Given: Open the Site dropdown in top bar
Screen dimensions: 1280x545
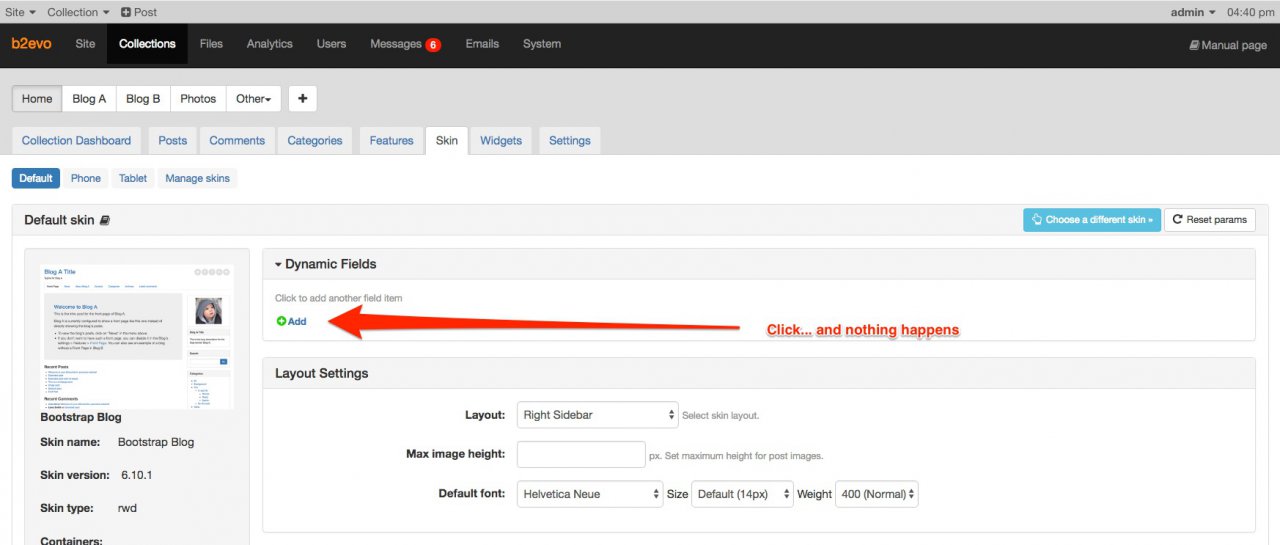Looking at the screenshot, I should (x=20, y=12).
